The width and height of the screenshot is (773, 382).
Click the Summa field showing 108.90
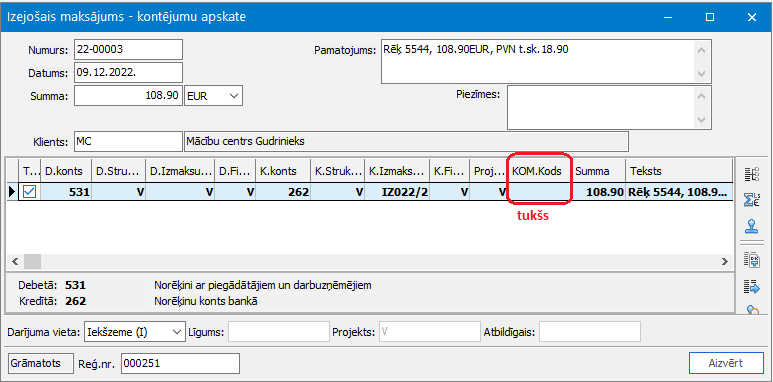128,96
